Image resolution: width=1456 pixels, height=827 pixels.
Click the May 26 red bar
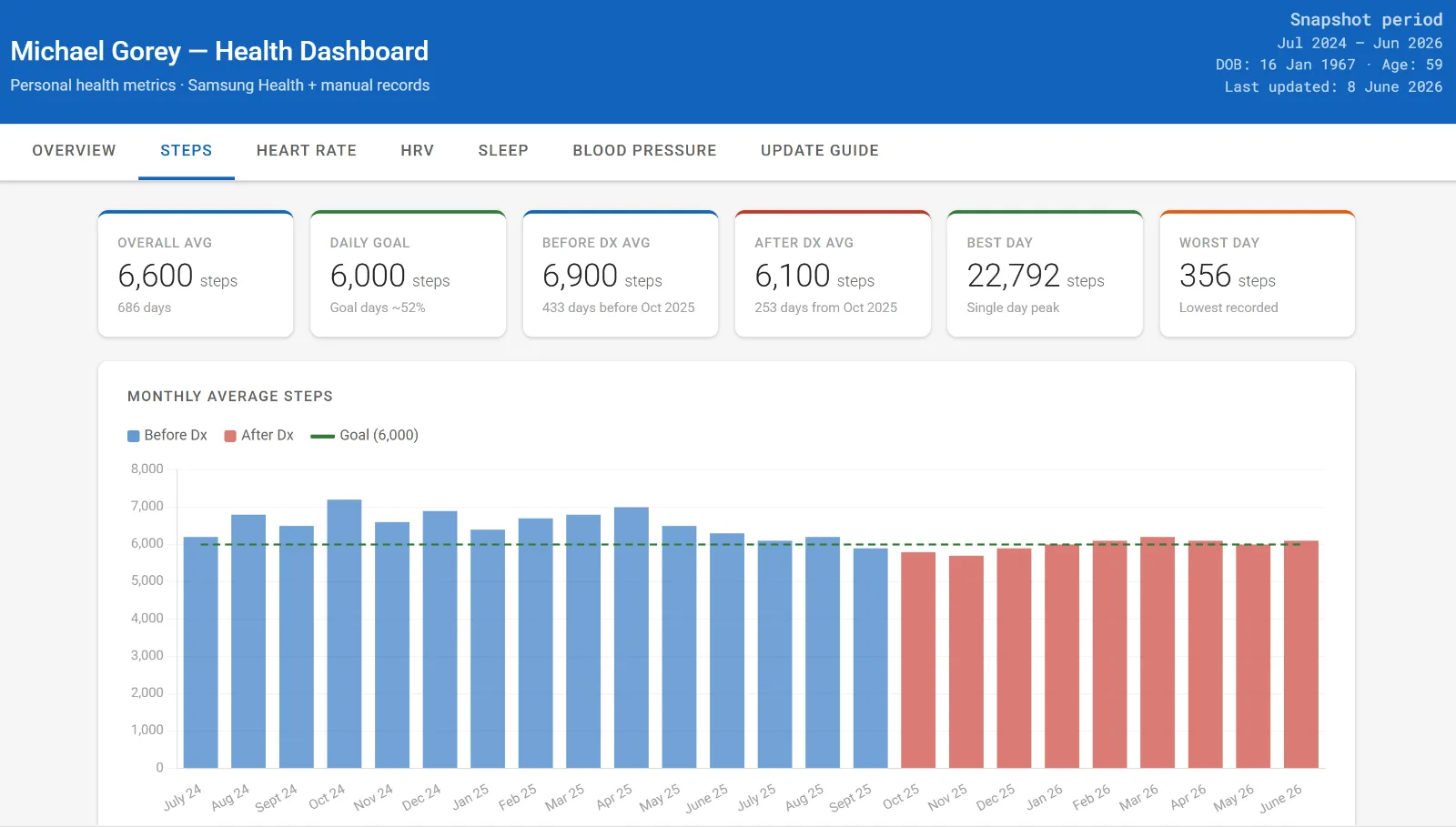pos(1253,656)
